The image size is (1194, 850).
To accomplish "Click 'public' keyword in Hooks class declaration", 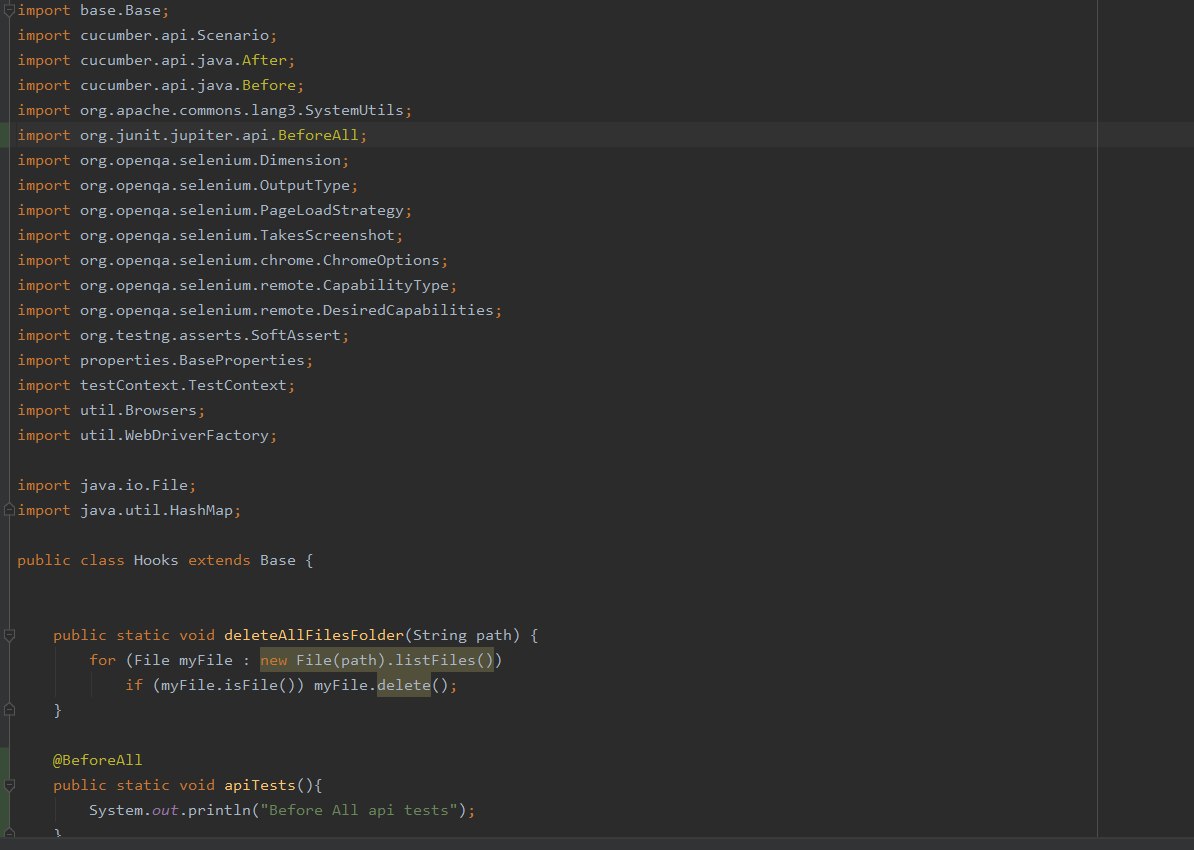I will coord(44,560).
